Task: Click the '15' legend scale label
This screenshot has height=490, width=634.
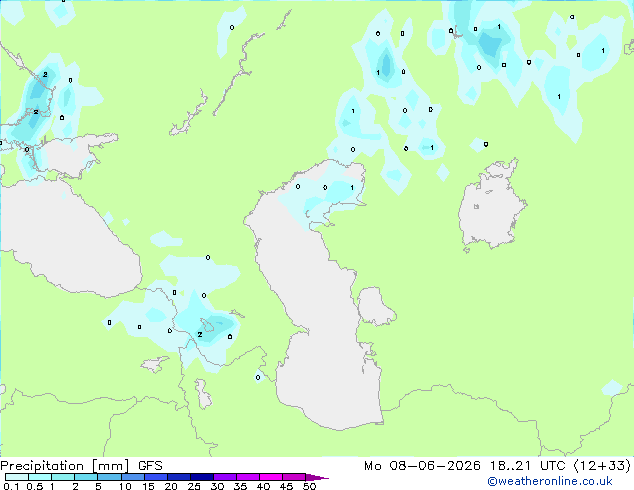Action: (x=148, y=486)
